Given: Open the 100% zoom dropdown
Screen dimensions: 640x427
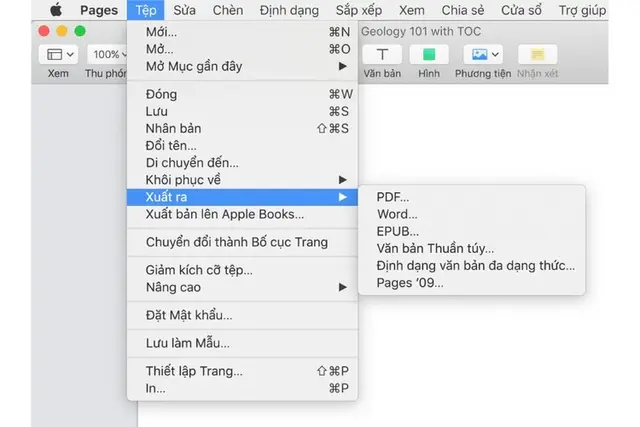Looking at the screenshot, I should [109, 54].
